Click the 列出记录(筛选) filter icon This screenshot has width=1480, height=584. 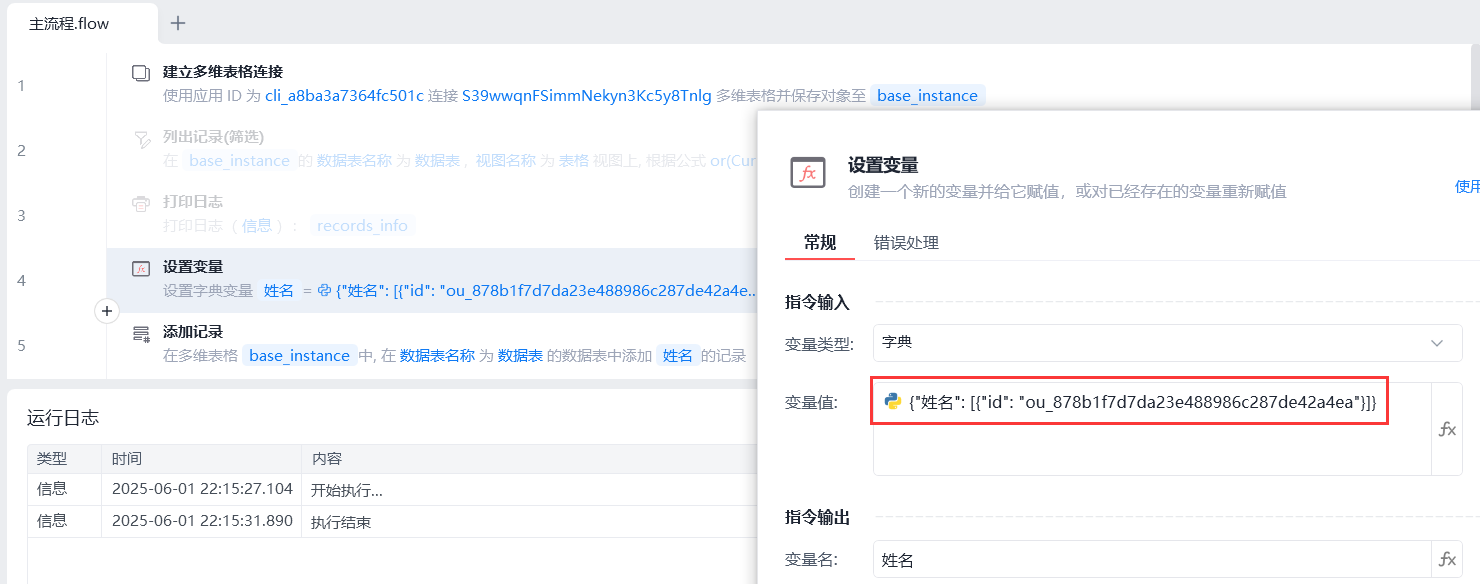coord(141,138)
